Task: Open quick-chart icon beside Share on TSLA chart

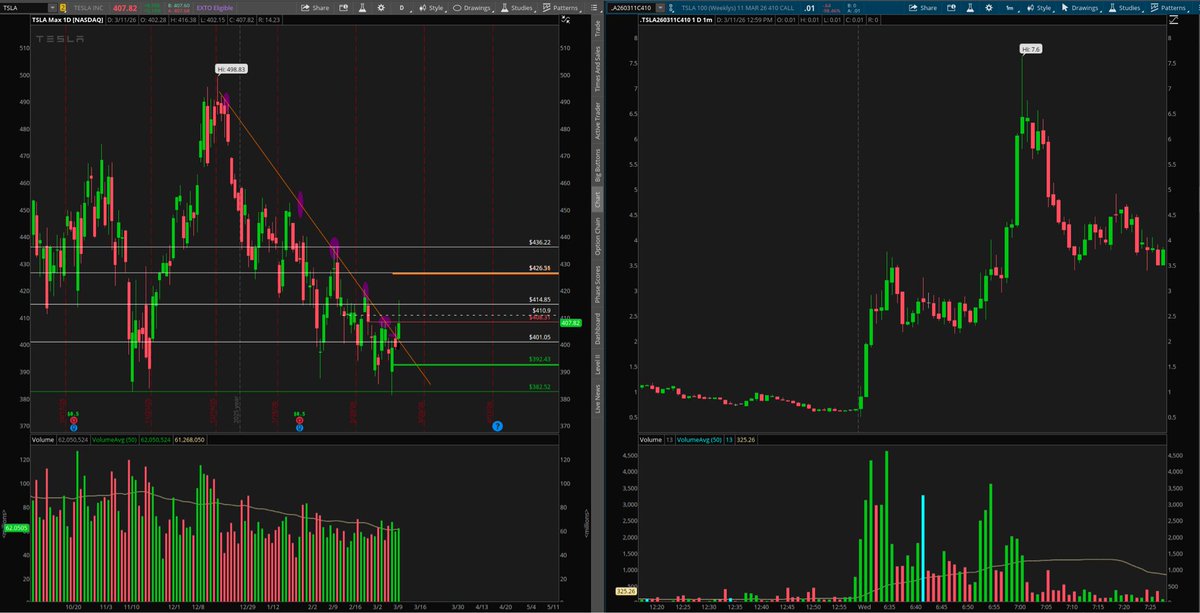Action: [x=343, y=8]
